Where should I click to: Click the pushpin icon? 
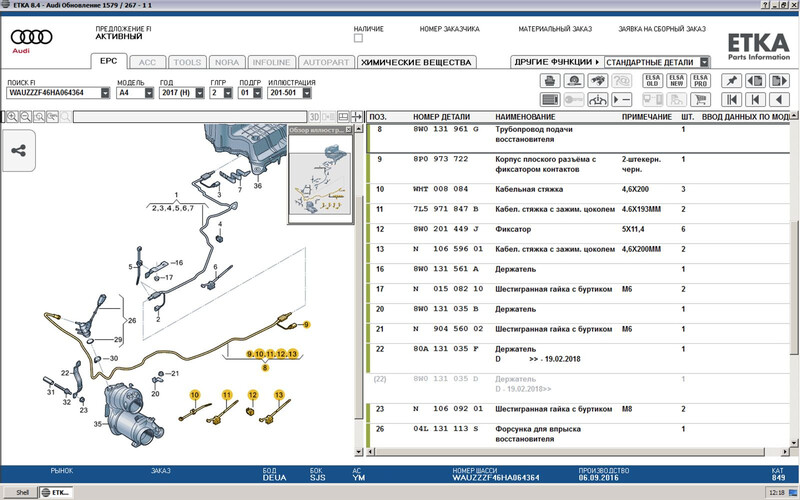731,81
